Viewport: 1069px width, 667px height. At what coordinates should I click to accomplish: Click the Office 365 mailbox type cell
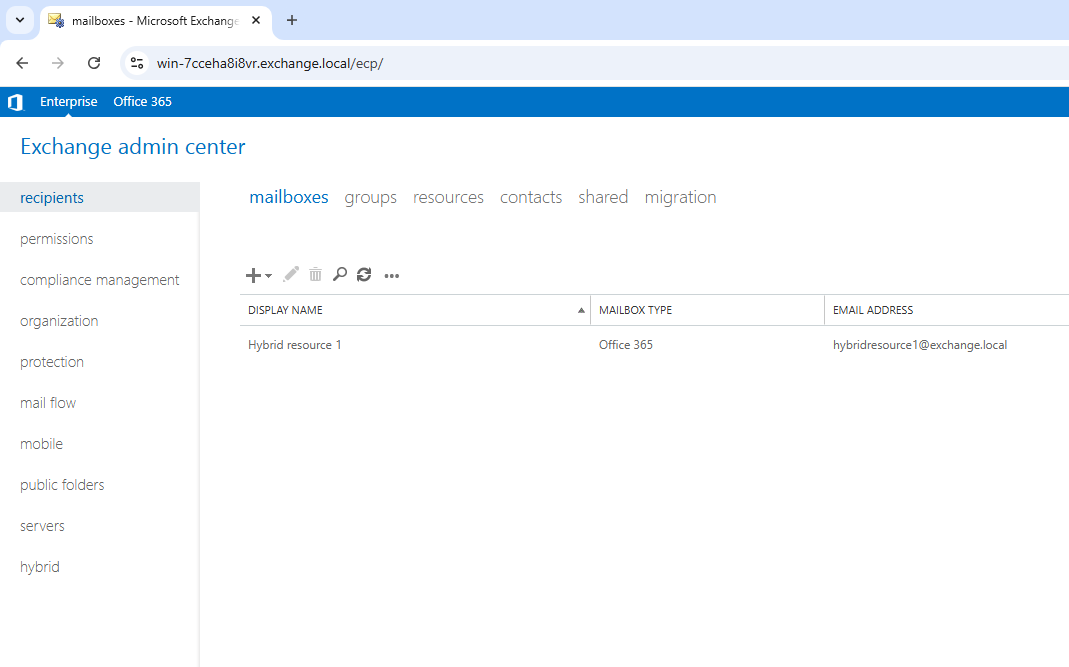[x=626, y=344]
